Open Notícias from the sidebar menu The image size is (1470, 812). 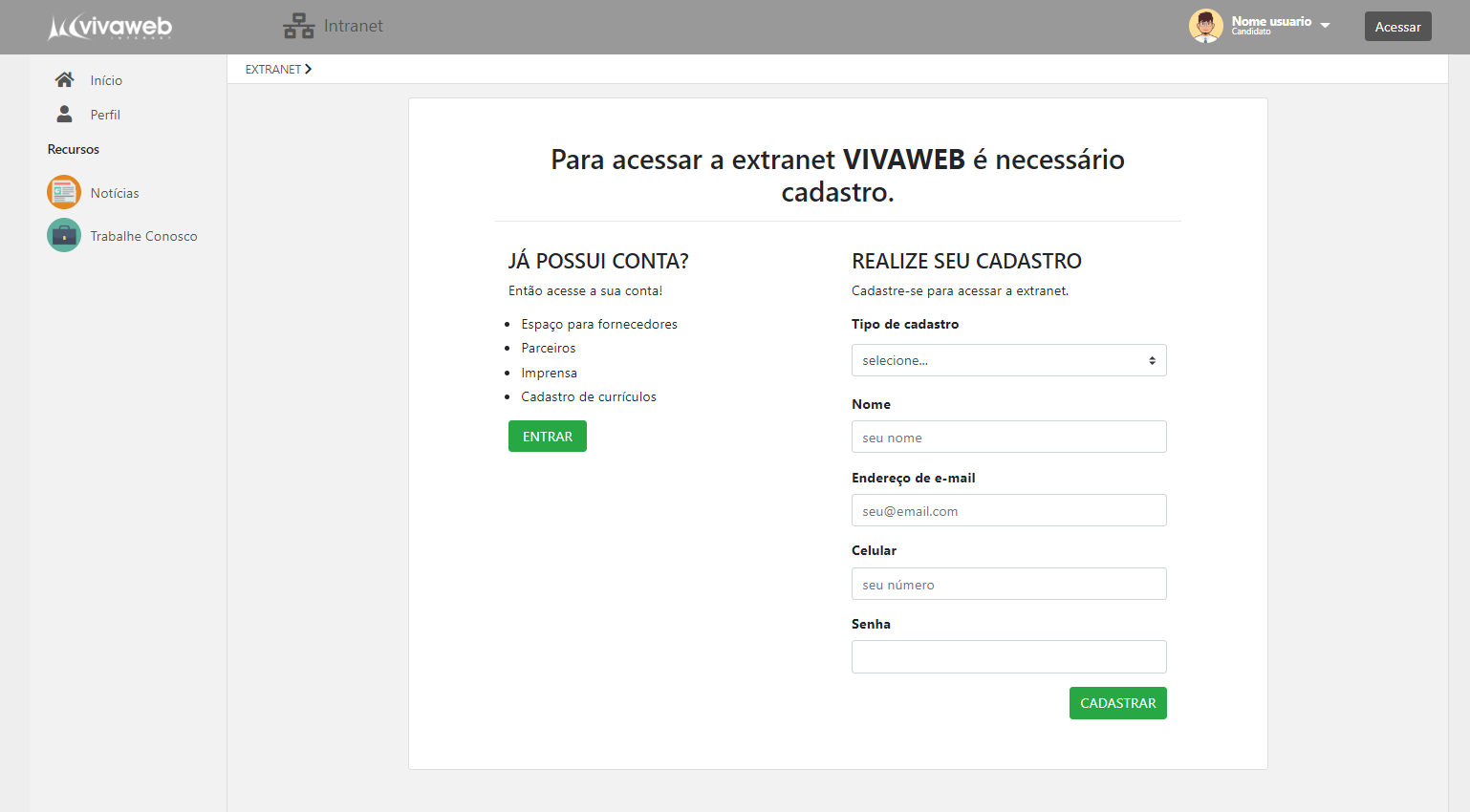point(115,193)
